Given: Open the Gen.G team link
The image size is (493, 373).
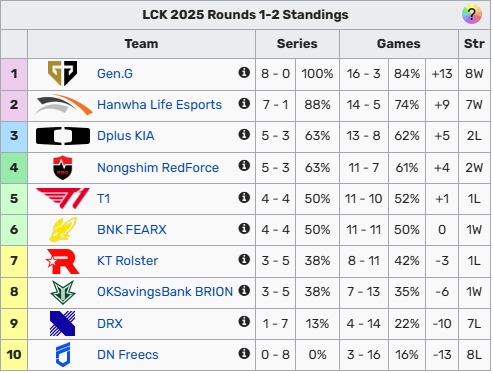Looking at the screenshot, I should [115, 73].
